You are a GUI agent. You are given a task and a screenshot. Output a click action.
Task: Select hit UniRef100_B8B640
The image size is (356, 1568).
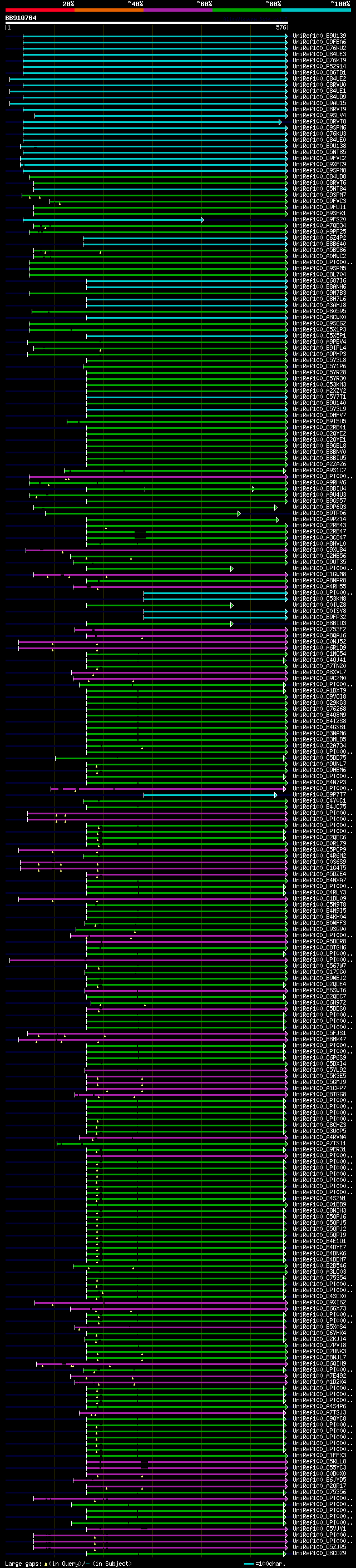point(319,244)
